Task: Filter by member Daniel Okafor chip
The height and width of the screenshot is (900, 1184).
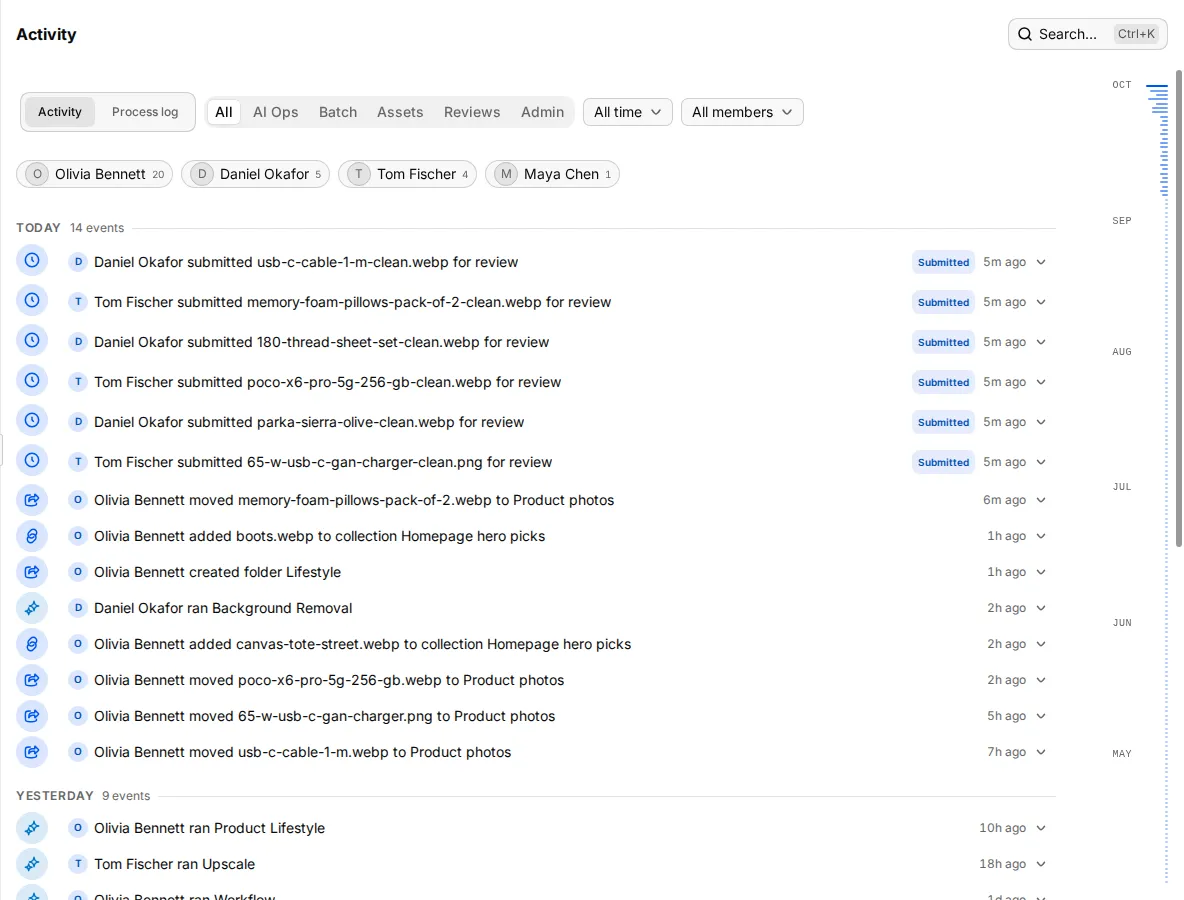Action: tap(255, 174)
